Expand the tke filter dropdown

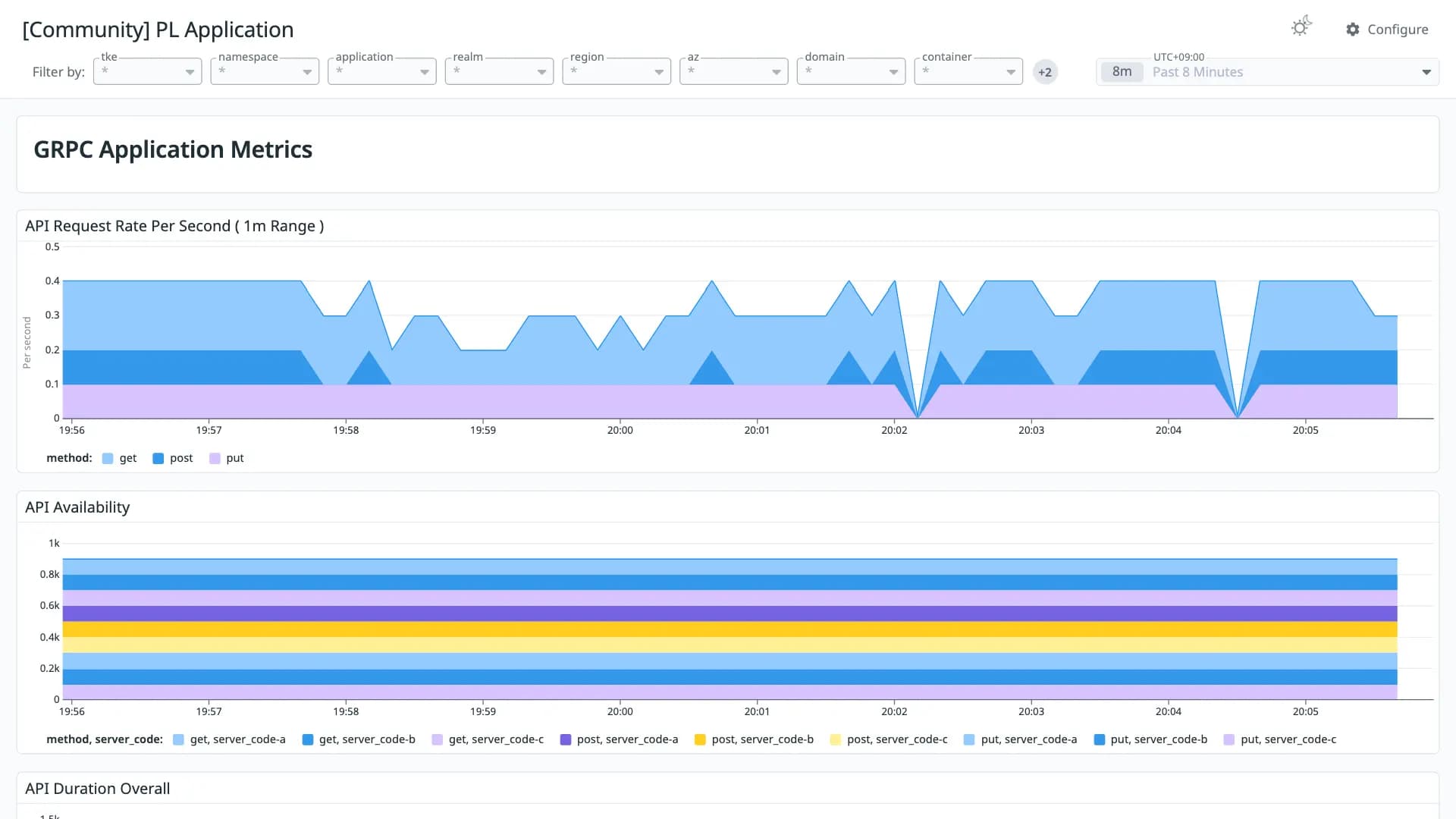pos(147,71)
